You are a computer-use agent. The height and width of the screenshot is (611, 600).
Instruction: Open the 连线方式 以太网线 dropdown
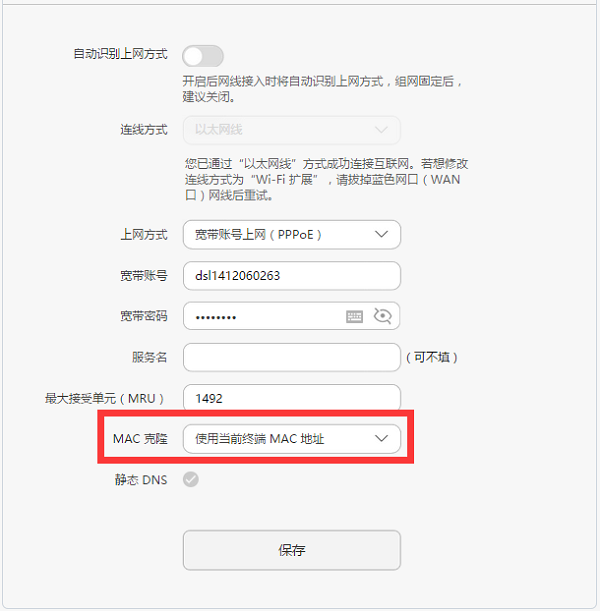pyautogui.click(x=291, y=129)
